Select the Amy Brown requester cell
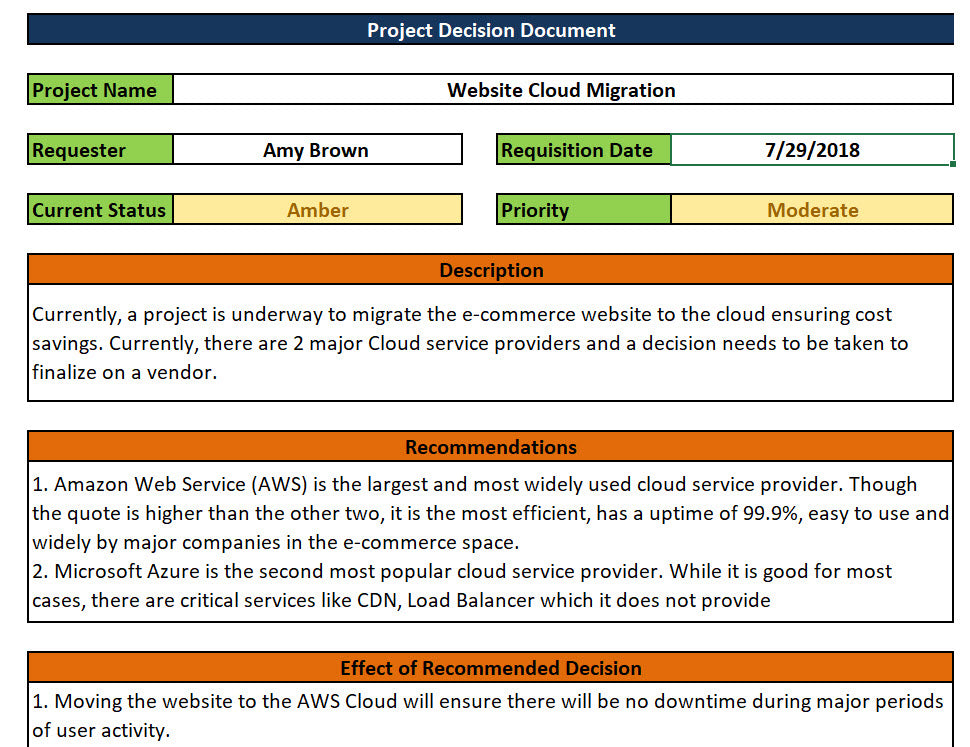The width and height of the screenshot is (970, 747). click(x=317, y=150)
